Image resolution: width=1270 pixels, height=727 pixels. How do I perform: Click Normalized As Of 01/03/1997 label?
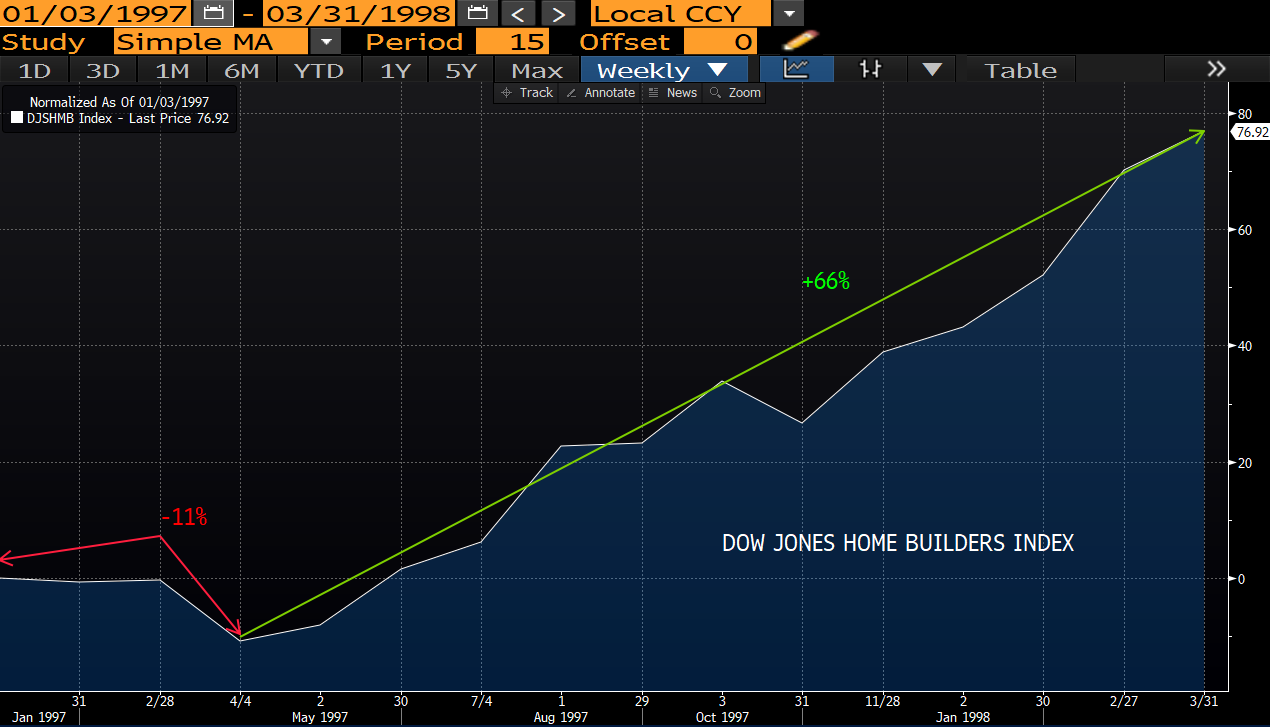tap(119, 102)
